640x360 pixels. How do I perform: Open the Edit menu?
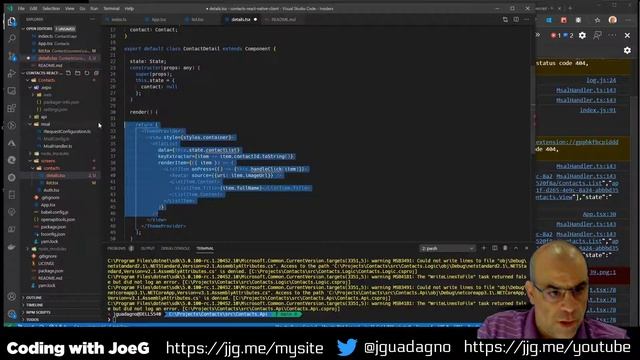[x=33, y=9]
